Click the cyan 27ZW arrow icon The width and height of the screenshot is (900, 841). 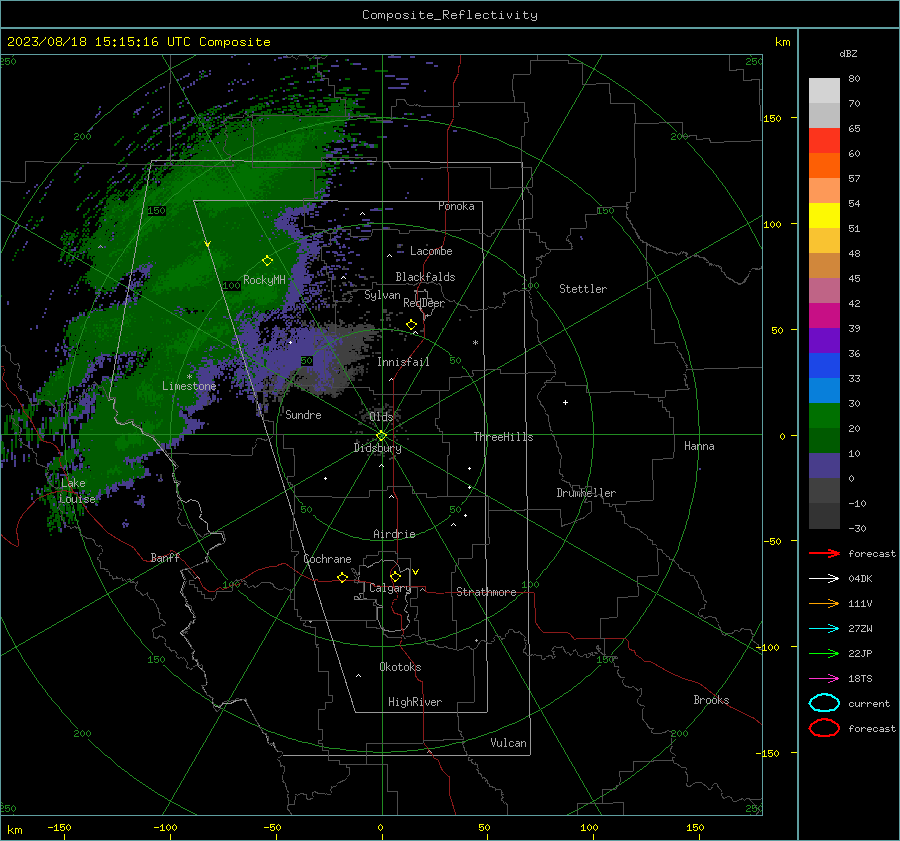point(824,628)
